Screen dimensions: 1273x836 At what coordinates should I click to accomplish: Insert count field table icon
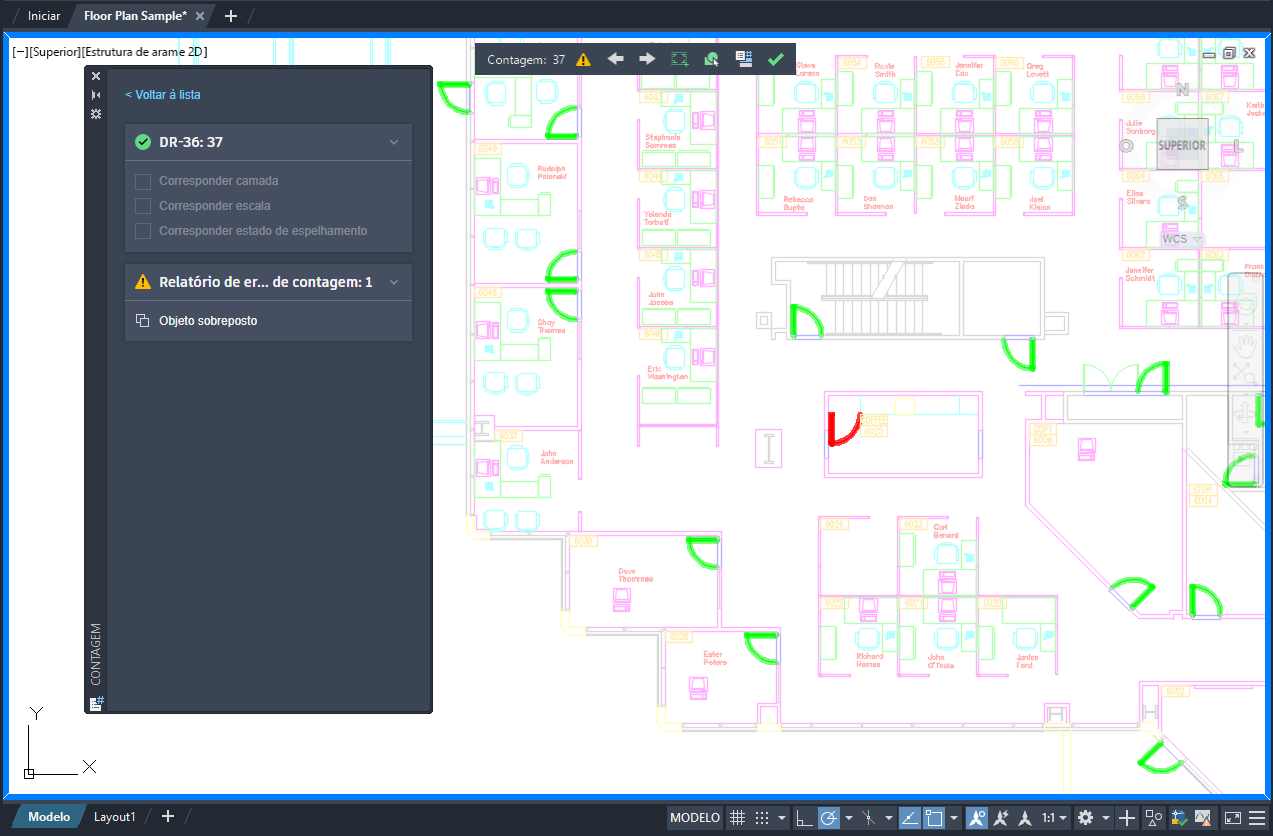(x=743, y=59)
